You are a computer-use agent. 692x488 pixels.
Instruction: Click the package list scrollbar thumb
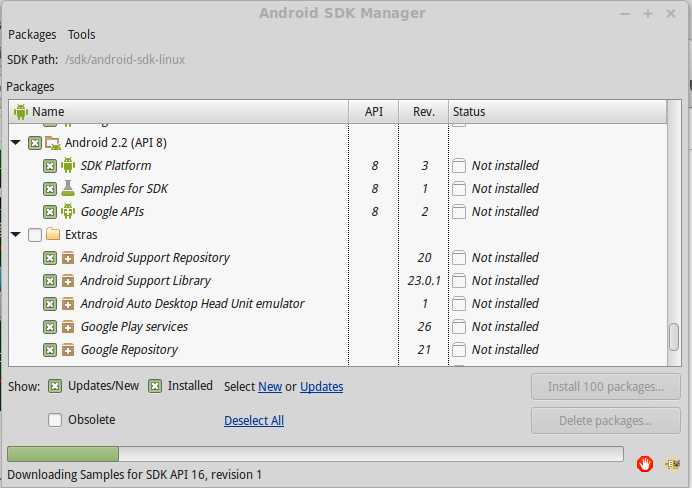674,337
